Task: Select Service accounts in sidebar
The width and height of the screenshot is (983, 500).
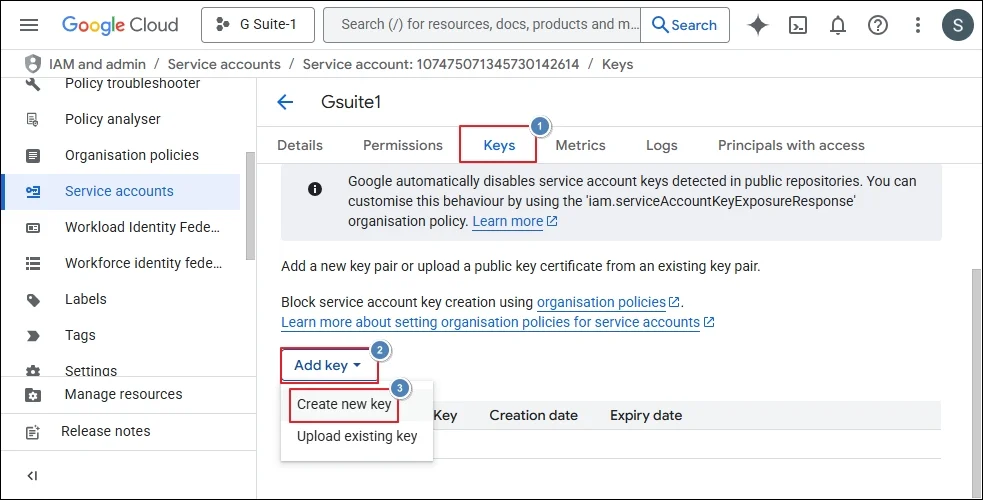Action: coord(119,191)
